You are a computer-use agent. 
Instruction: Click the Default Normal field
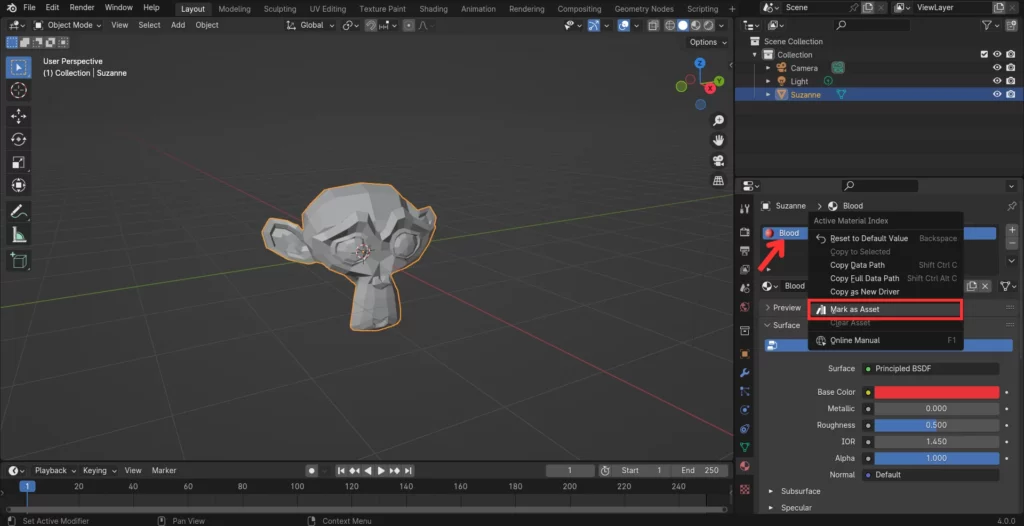(931, 475)
